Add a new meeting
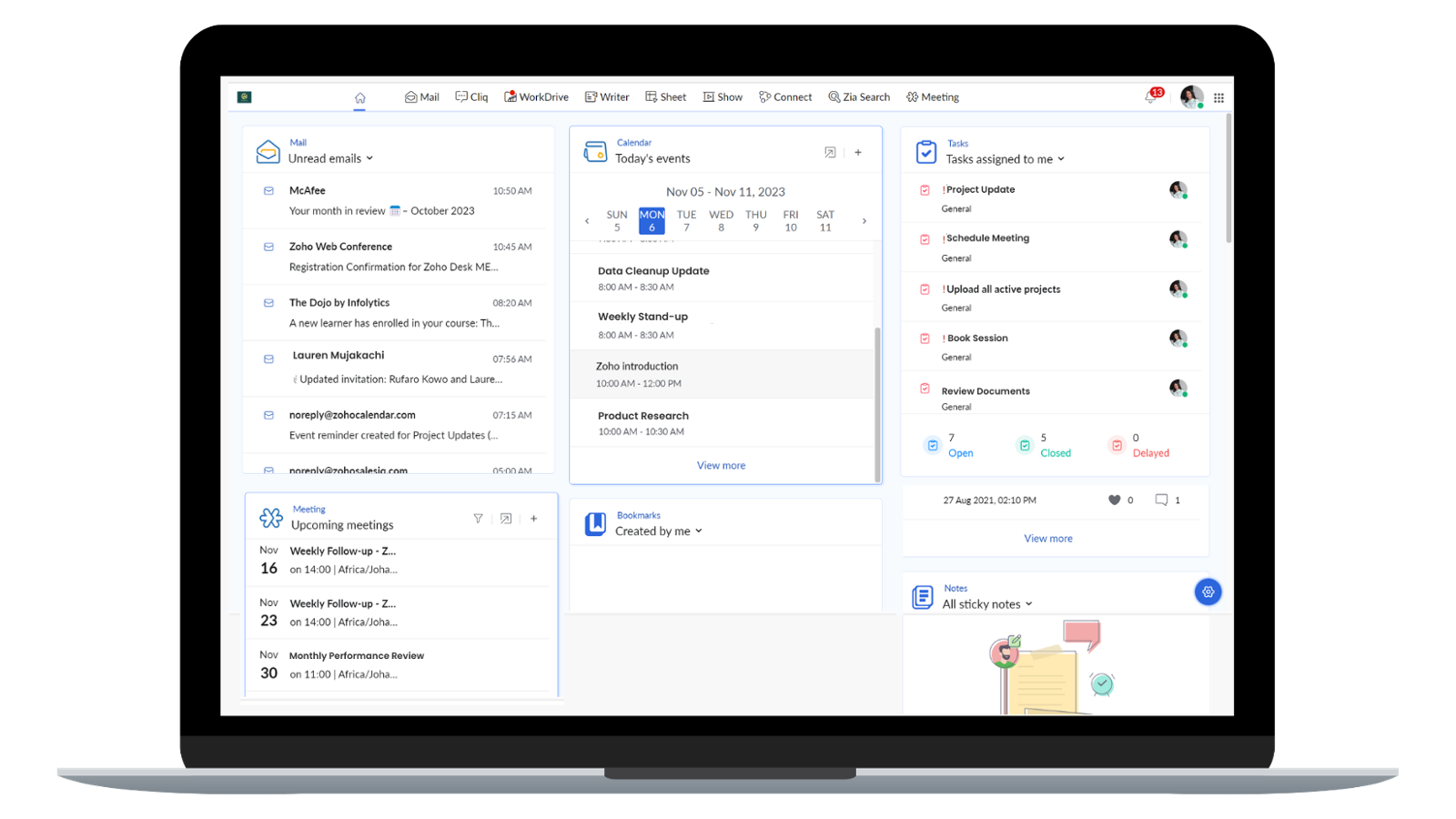 coord(534,519)
